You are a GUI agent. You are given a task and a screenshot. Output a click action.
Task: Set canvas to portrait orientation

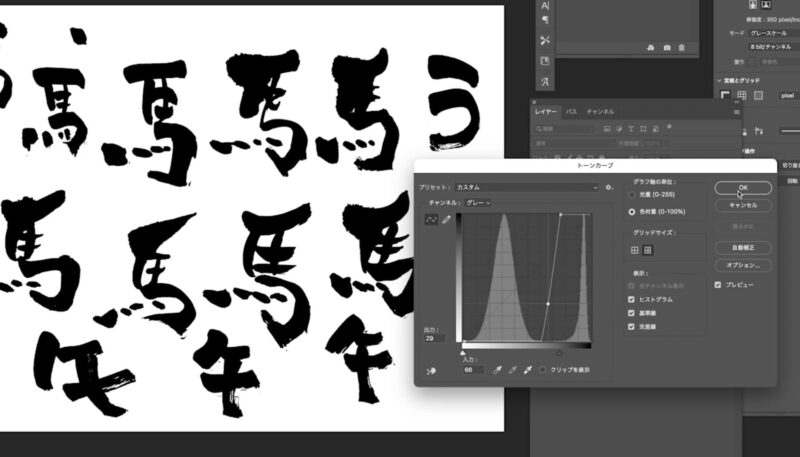pos(753,5)
